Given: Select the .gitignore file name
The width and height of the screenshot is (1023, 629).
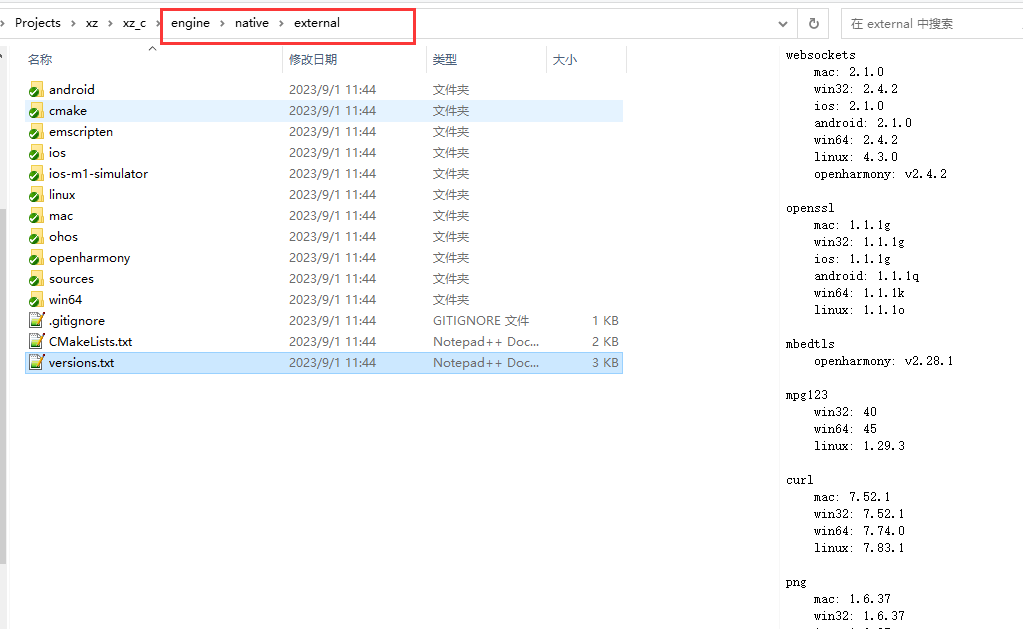Looking at the screenshot, I should (76, 321).
